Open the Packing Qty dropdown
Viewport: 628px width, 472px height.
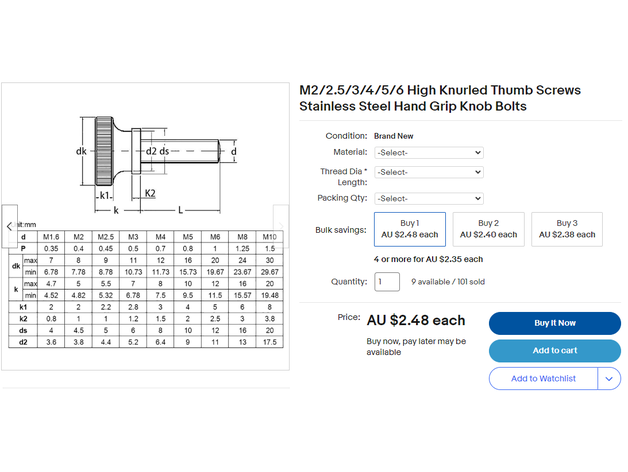tap(428, 198)
